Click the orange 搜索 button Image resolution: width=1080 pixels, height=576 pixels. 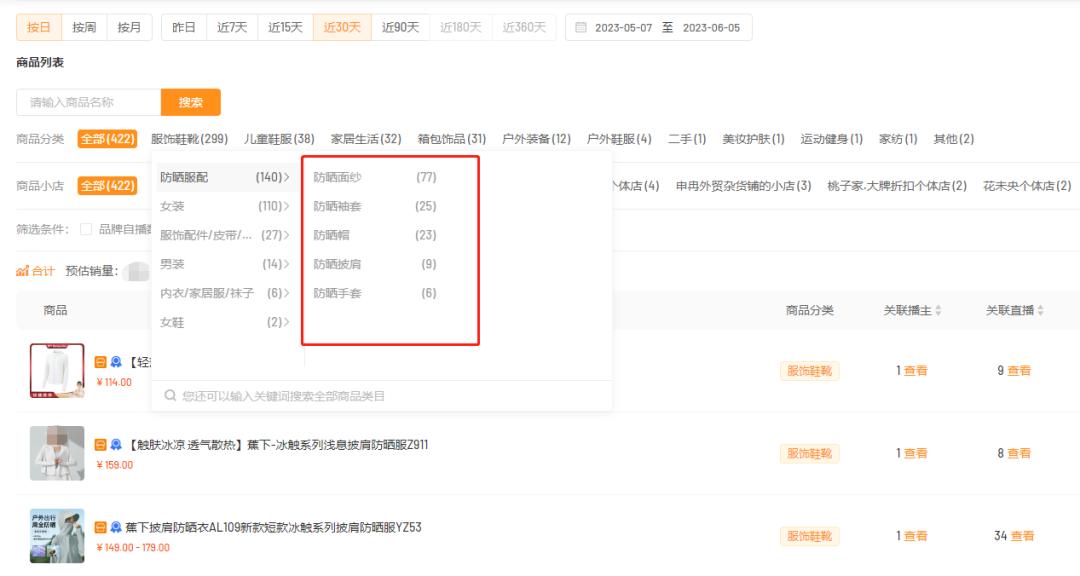pyautogui.click(x=191, y=102)
